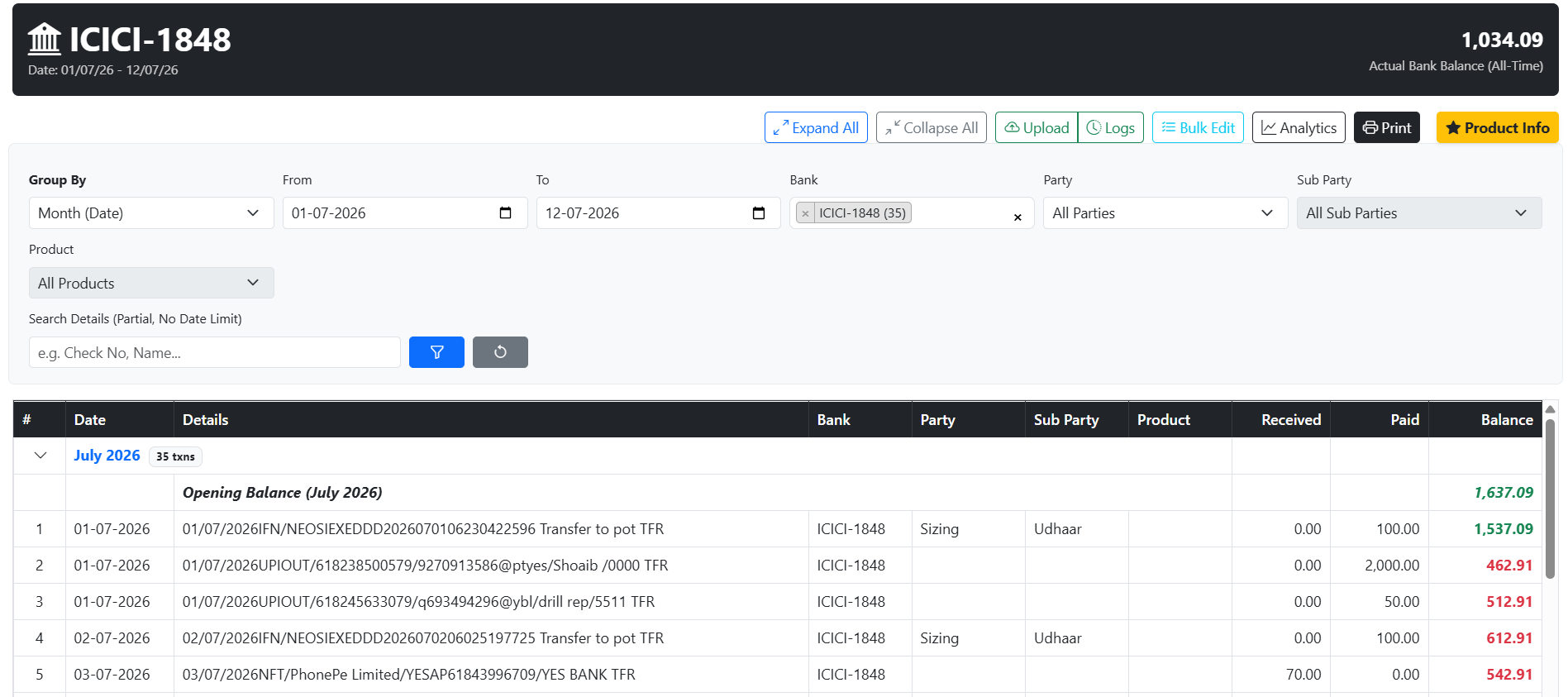Select row 1 Transfer to pot details
This screenshot has width=1568, height=697.
(x=423, y=529)
